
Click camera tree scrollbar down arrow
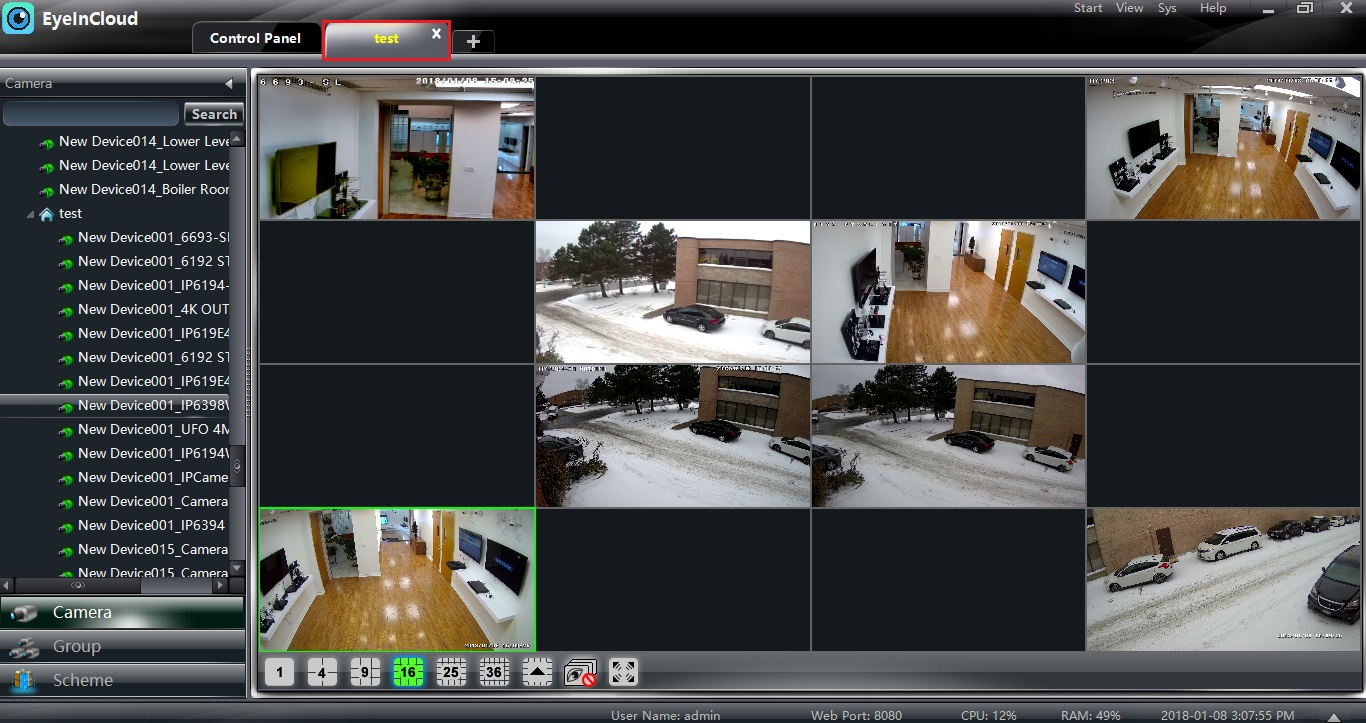(237, 569)
